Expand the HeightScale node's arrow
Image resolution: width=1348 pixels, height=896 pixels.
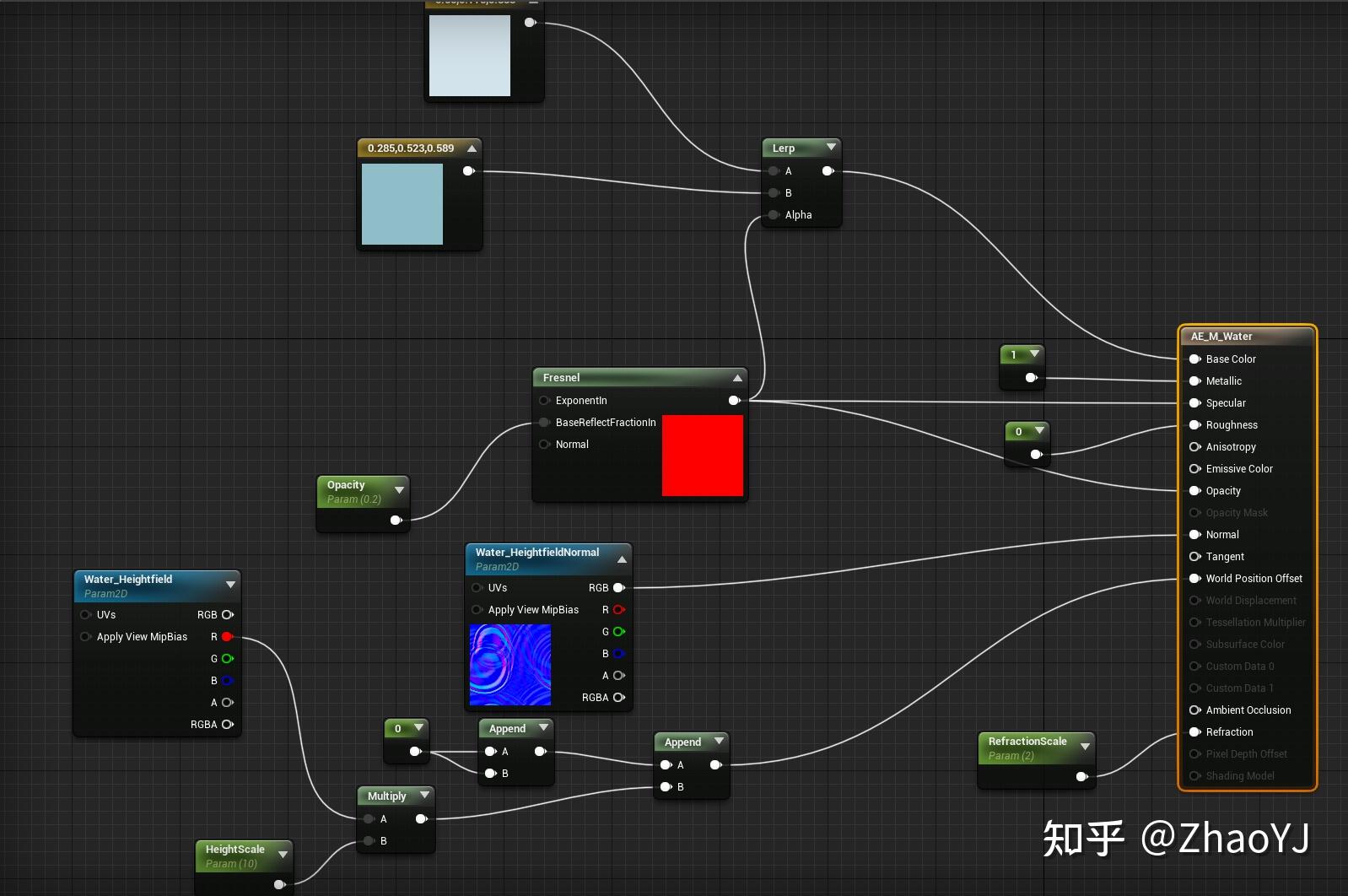283,855
